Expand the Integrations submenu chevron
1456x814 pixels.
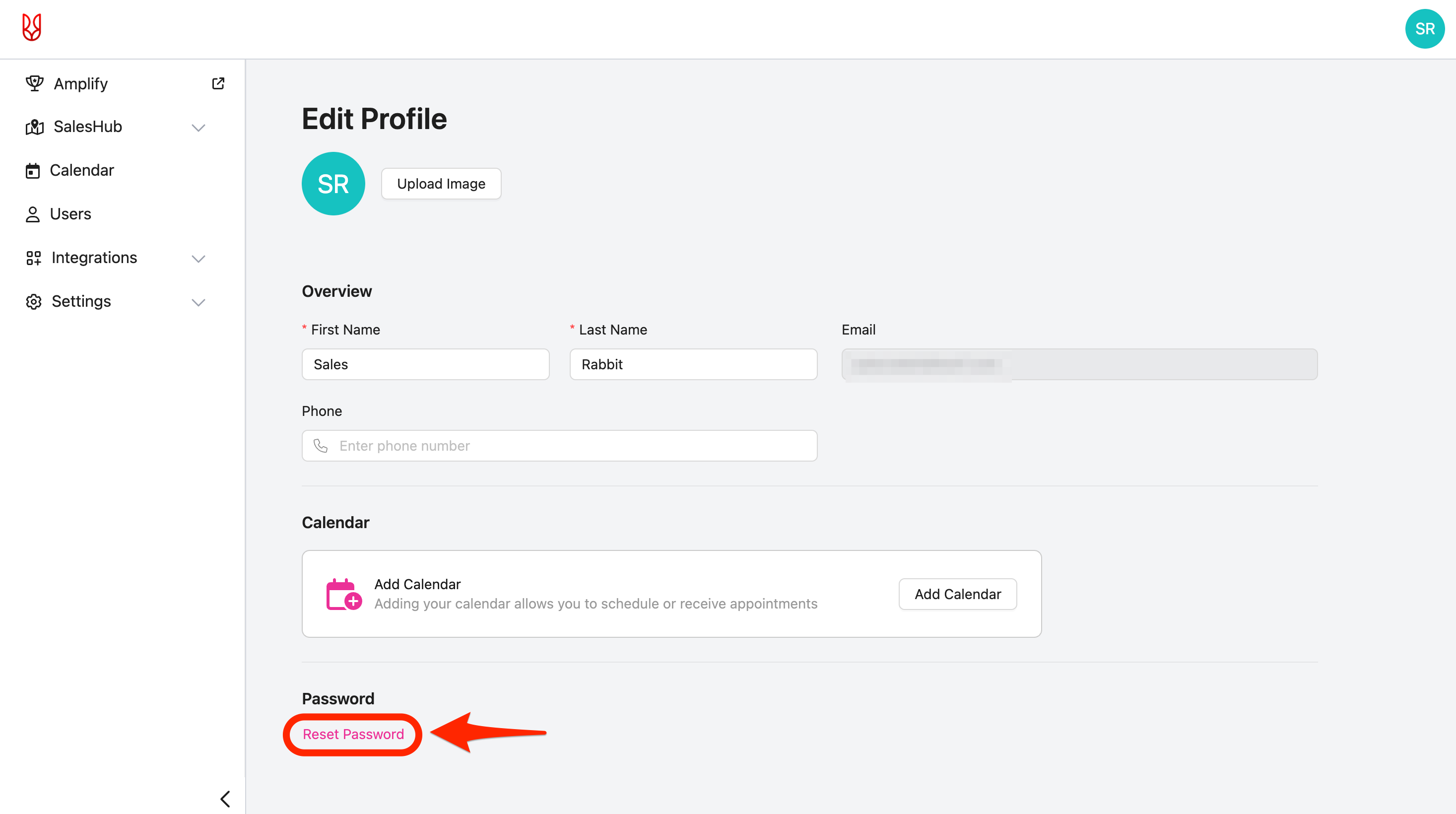point(198,259)
